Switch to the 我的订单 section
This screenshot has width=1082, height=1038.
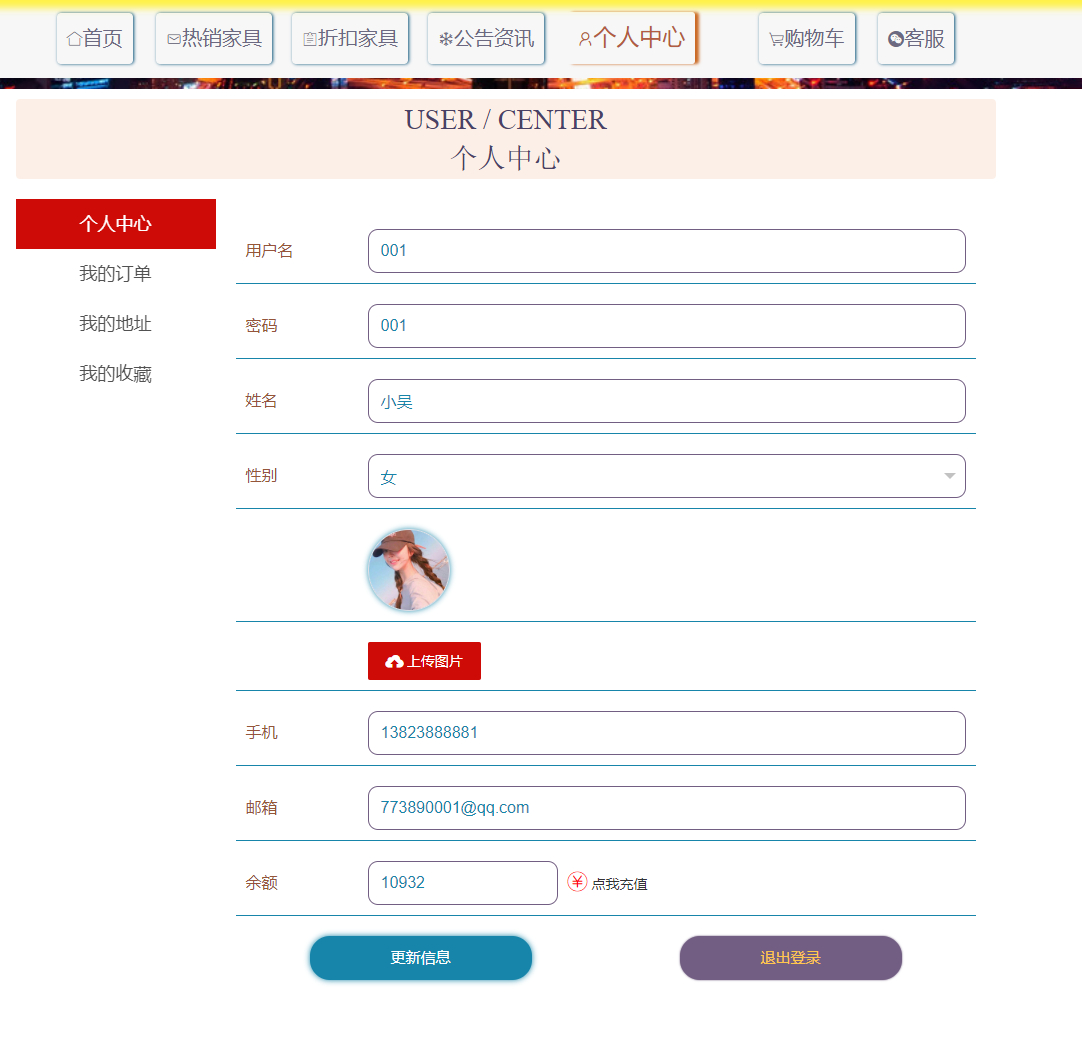pyautogui.click(x=116, y=273)
